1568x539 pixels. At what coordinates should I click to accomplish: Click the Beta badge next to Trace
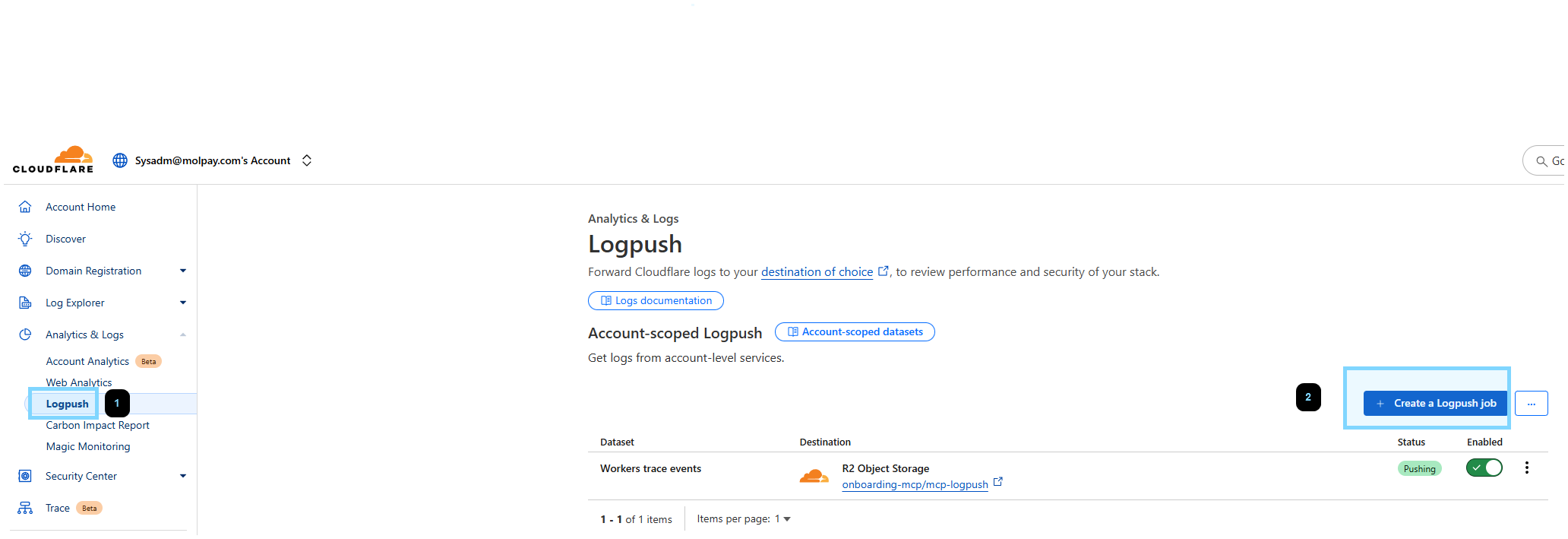pyautogui.click(x=90, y=508)
